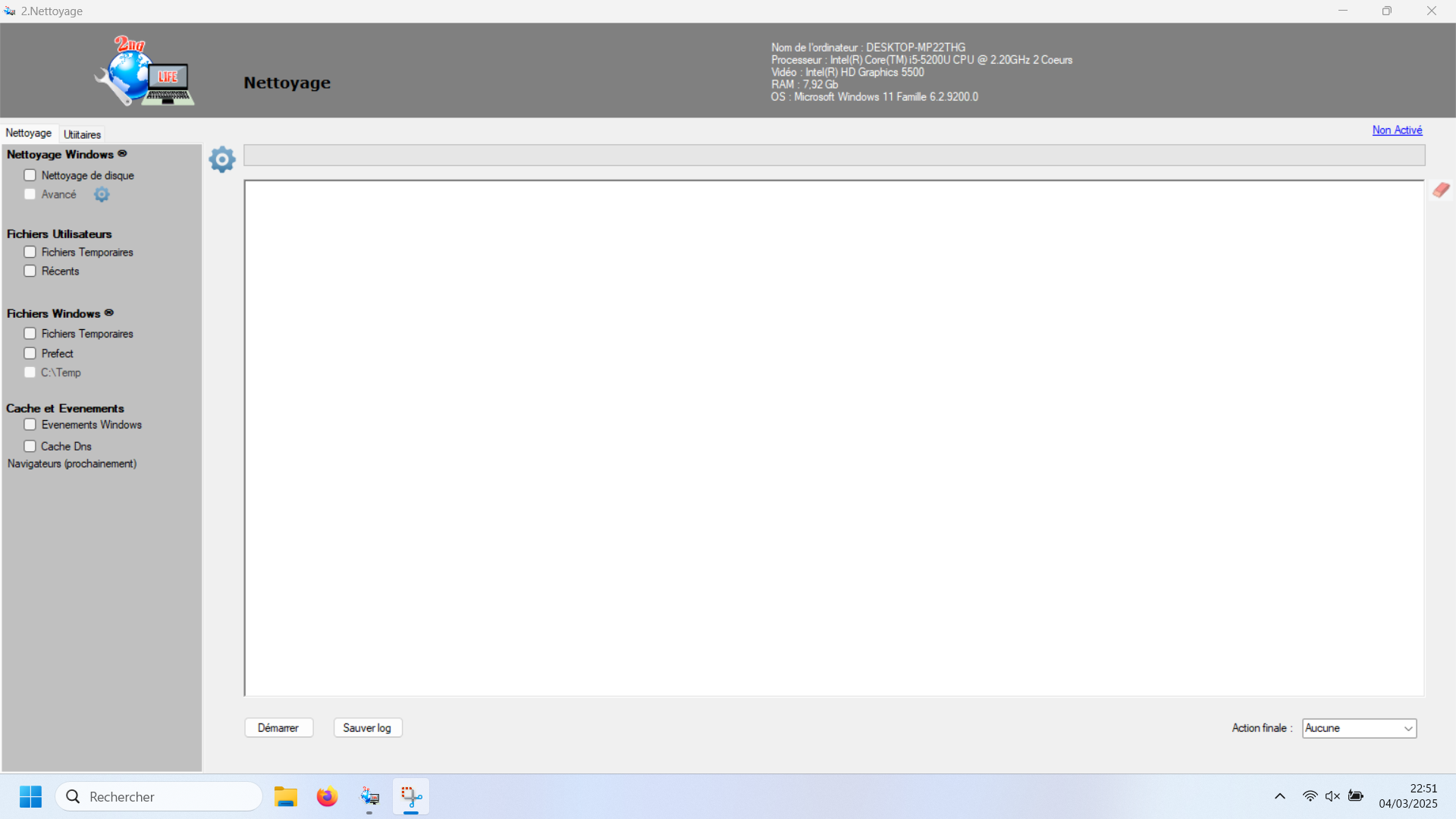Click the Sauver log button

[x=367, y=728]
